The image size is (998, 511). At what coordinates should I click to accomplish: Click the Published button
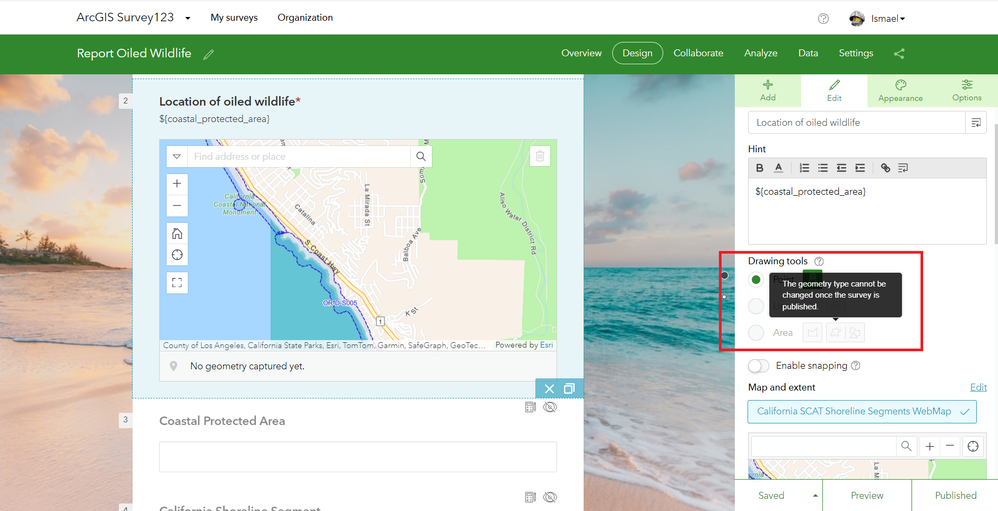coord(955,495)
